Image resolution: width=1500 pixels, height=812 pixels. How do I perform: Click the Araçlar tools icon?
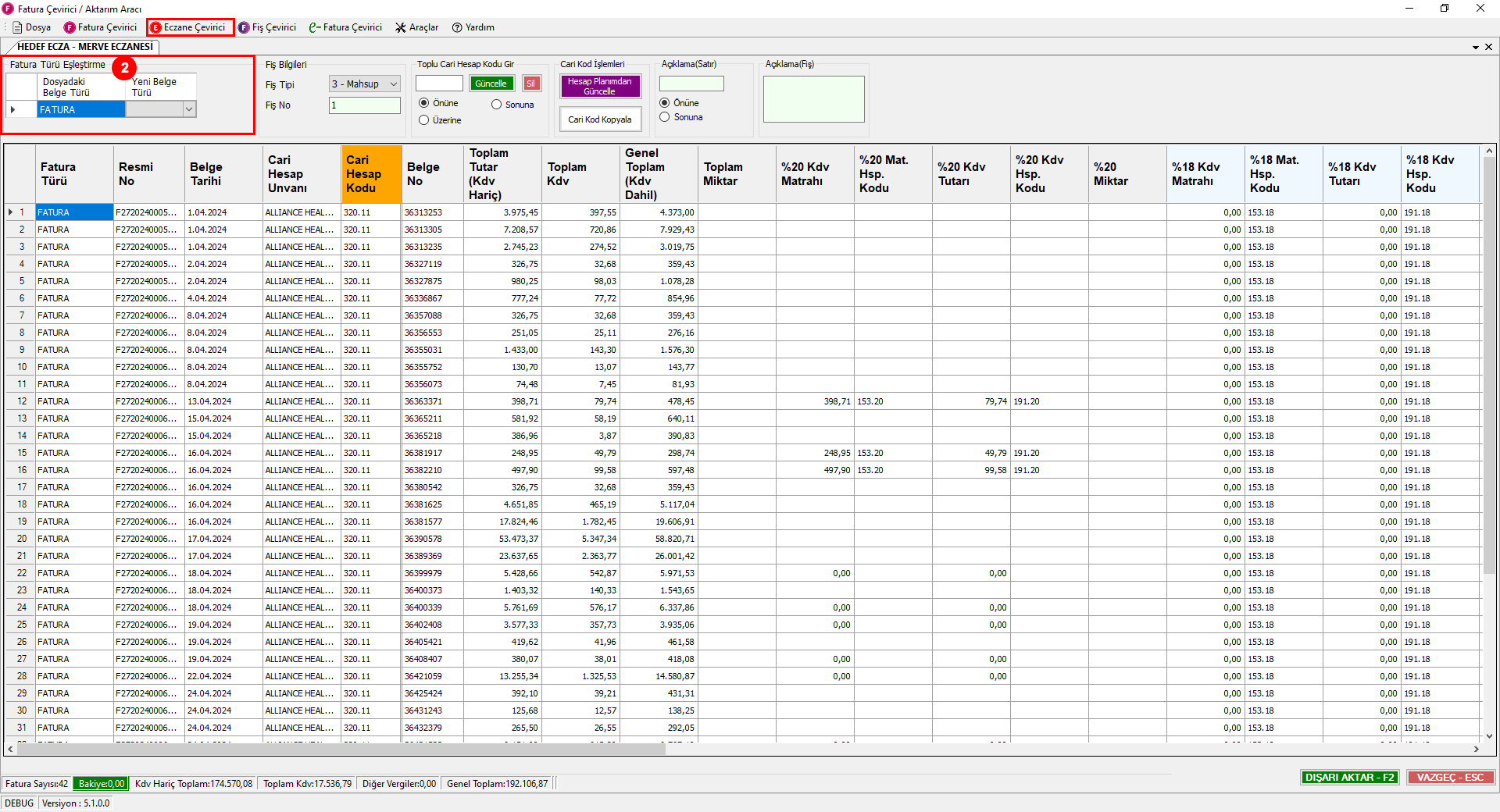401,27
